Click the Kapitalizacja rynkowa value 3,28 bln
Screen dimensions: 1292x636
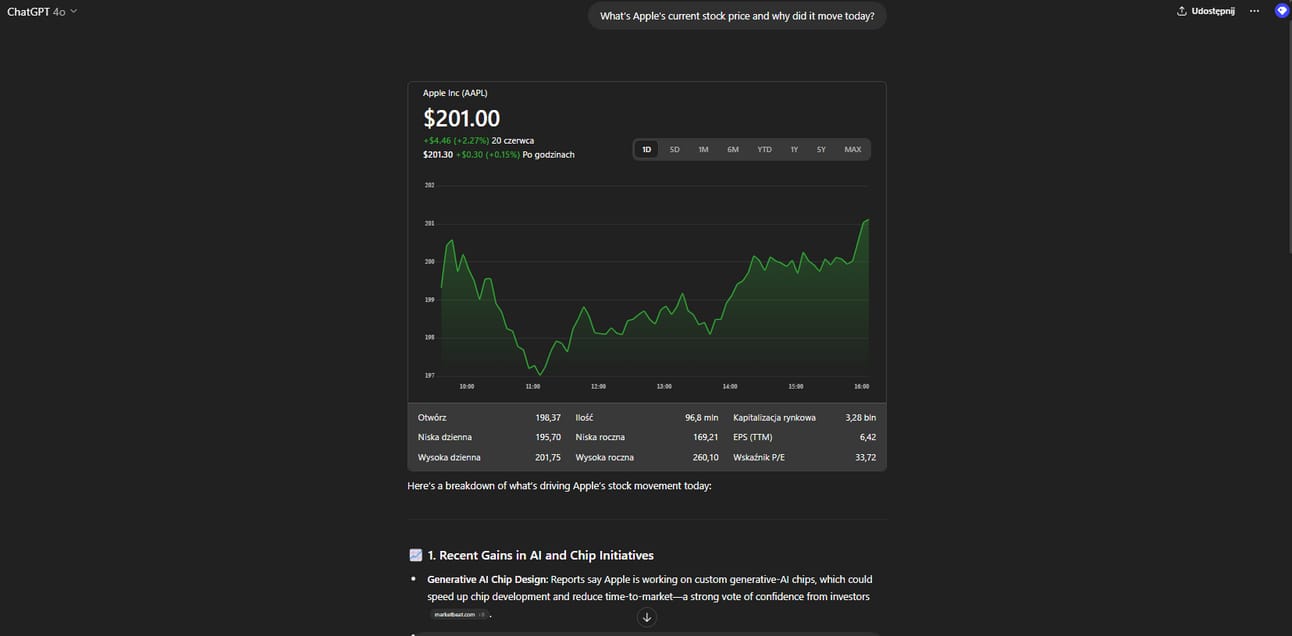(x=860, y=417)
